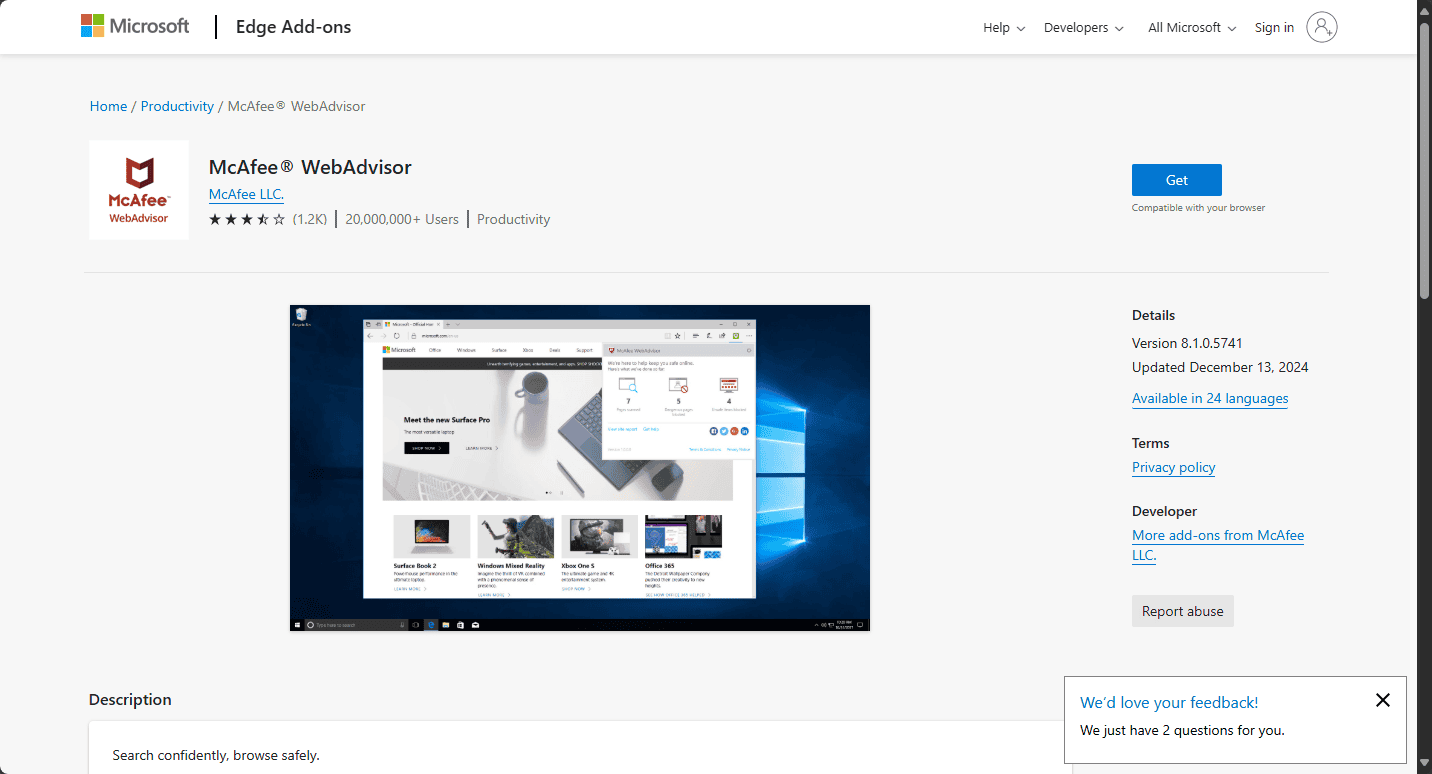Click Compatible with your browser text
Screen dimensions: 1432x774
[1198, 208]
